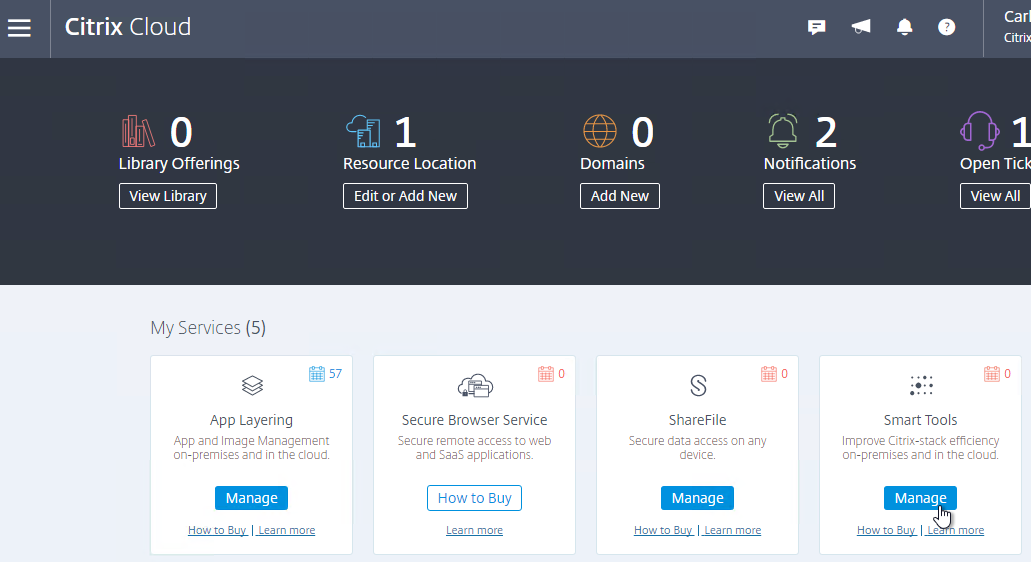Click the App Layering calendar days icon

pos(317,374)
